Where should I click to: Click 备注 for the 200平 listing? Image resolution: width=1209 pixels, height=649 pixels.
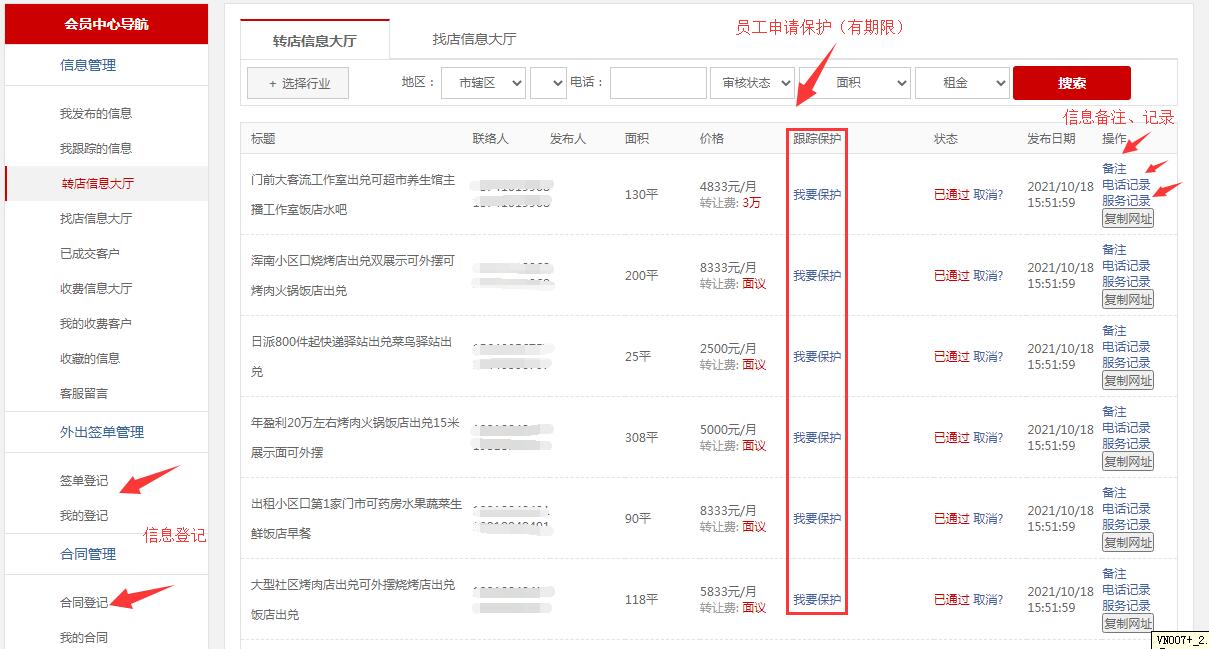coord(1114,250)
